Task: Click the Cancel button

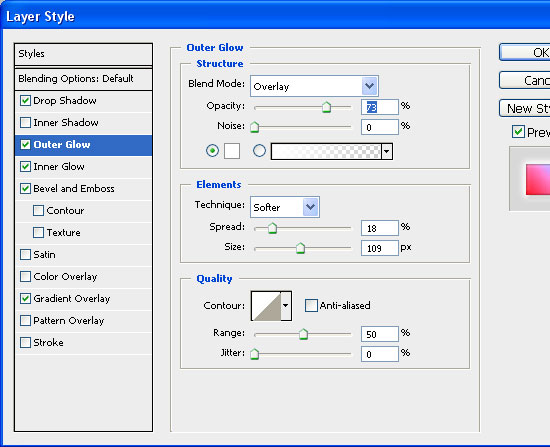Action: pos(525,80)
